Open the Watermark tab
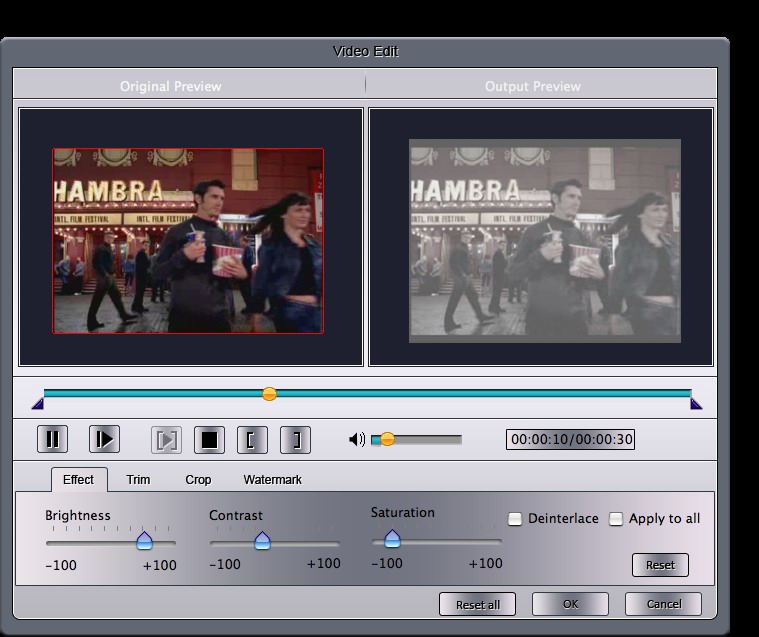 (x=273, y=480)
